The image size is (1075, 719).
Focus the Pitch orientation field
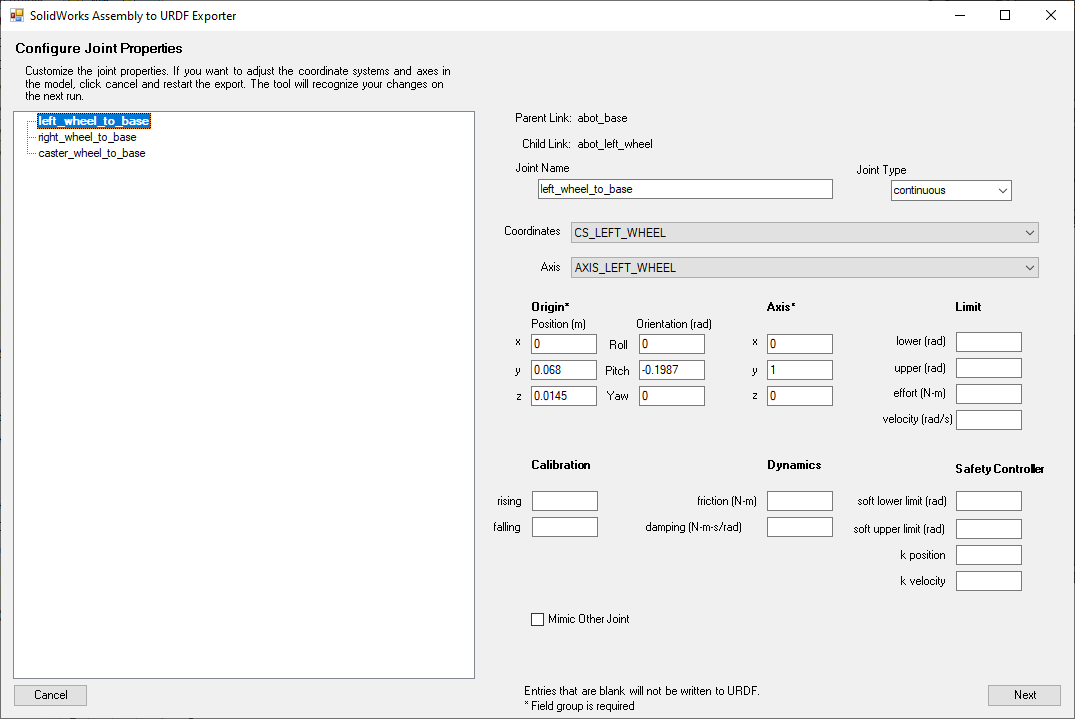click(671, 370)
